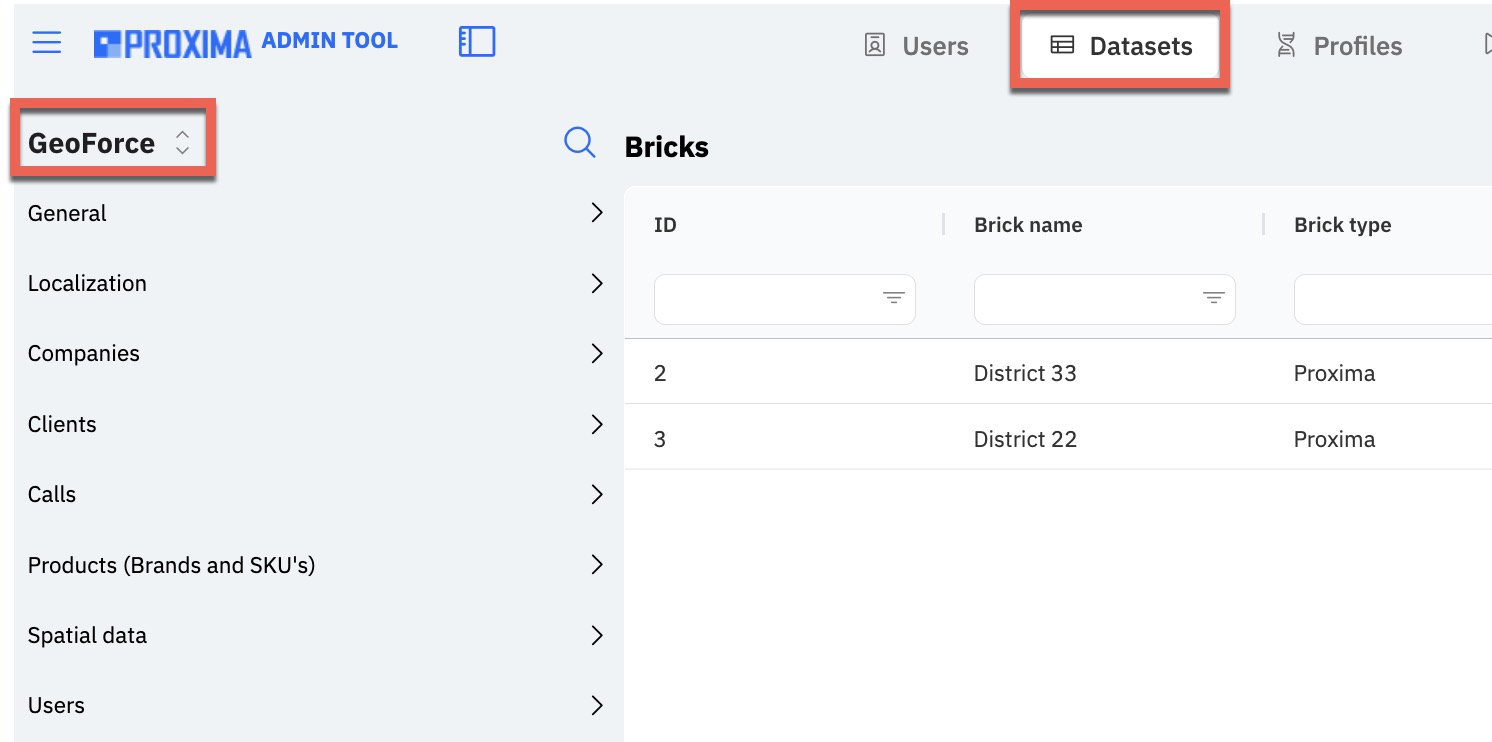Sort by the Brick name column header
This screenshot has width=1492, height=742.
[1028, 225]
